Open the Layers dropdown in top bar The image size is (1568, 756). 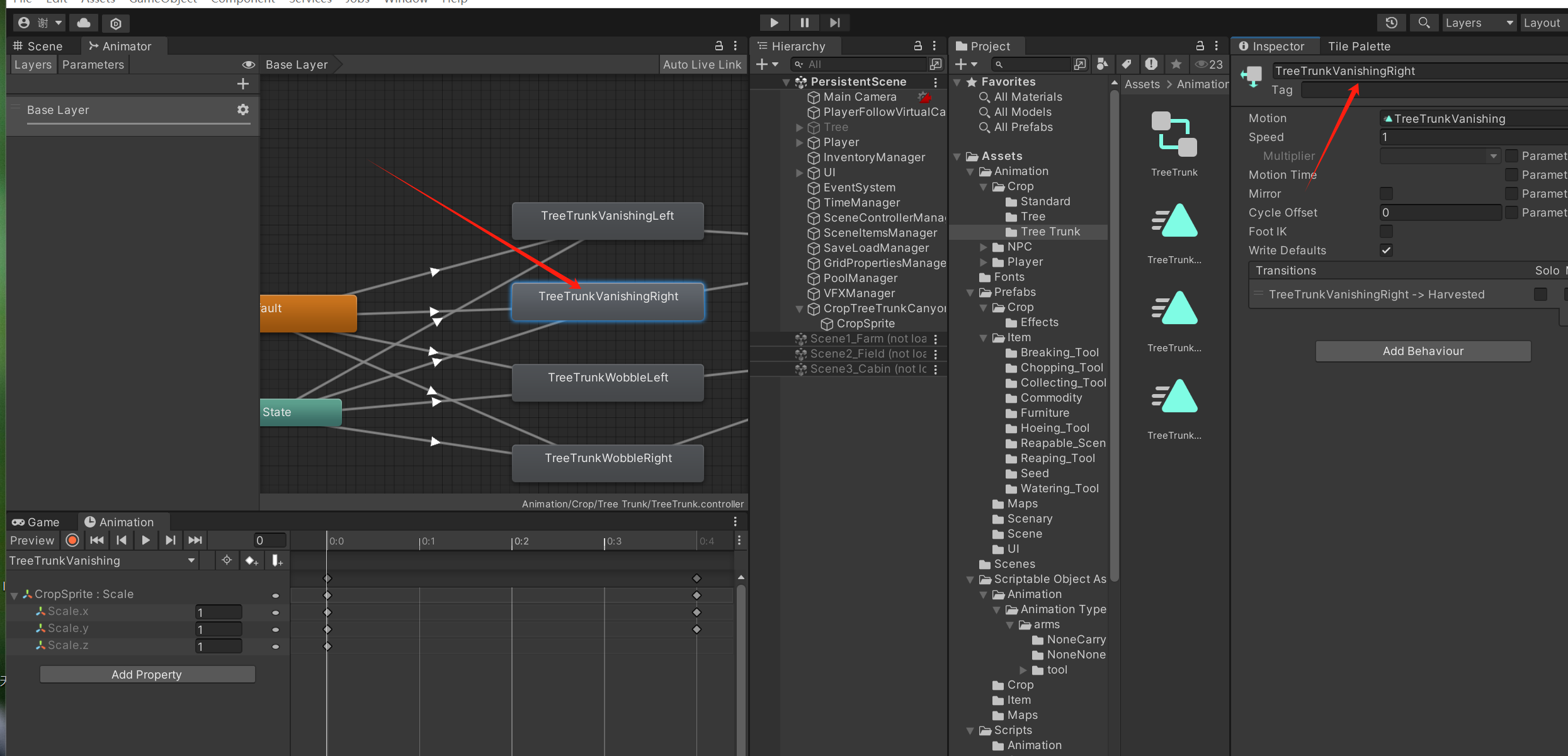tap(1479, 23)
